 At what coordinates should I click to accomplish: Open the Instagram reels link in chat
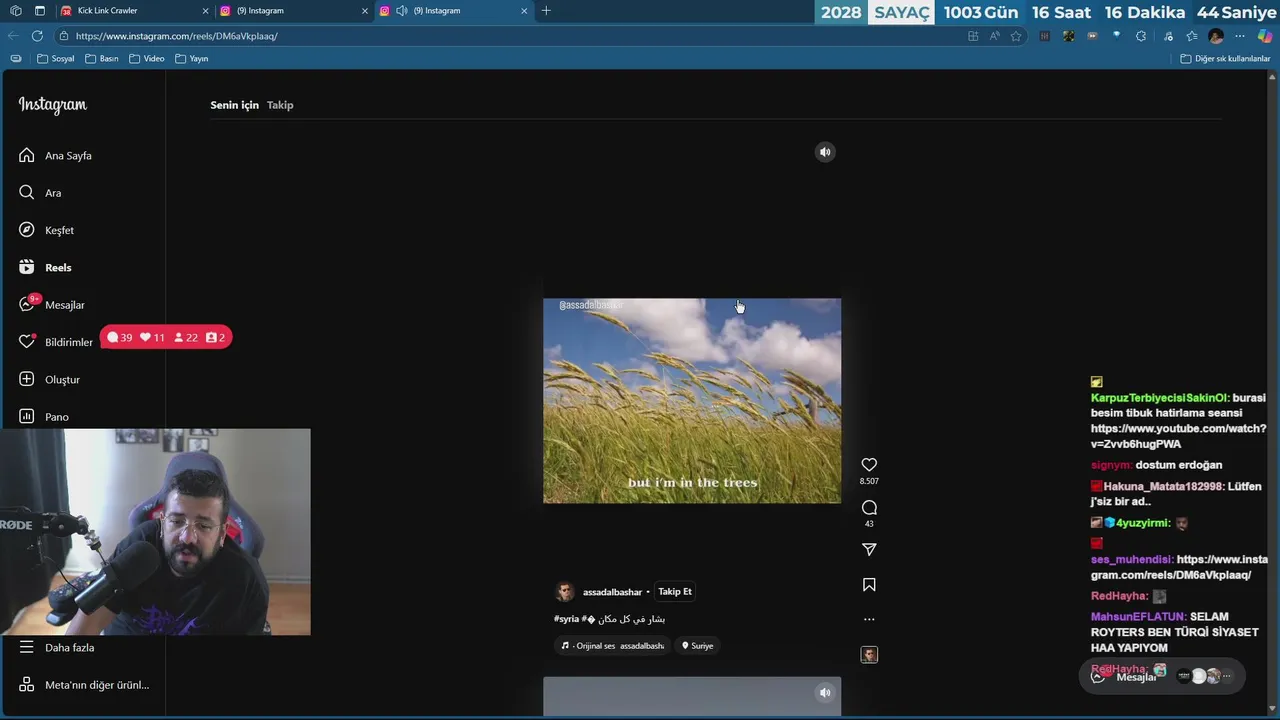click(x=1180, y=567)
